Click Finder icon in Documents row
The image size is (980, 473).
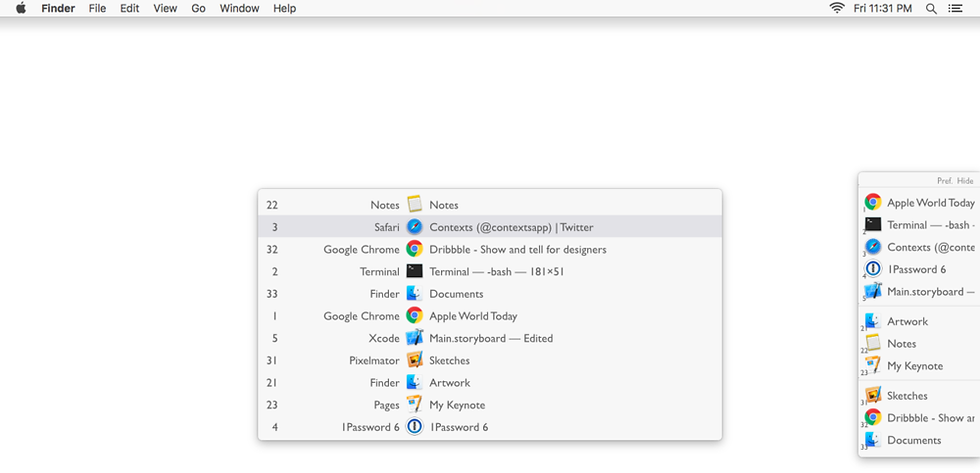click(414, 293)
